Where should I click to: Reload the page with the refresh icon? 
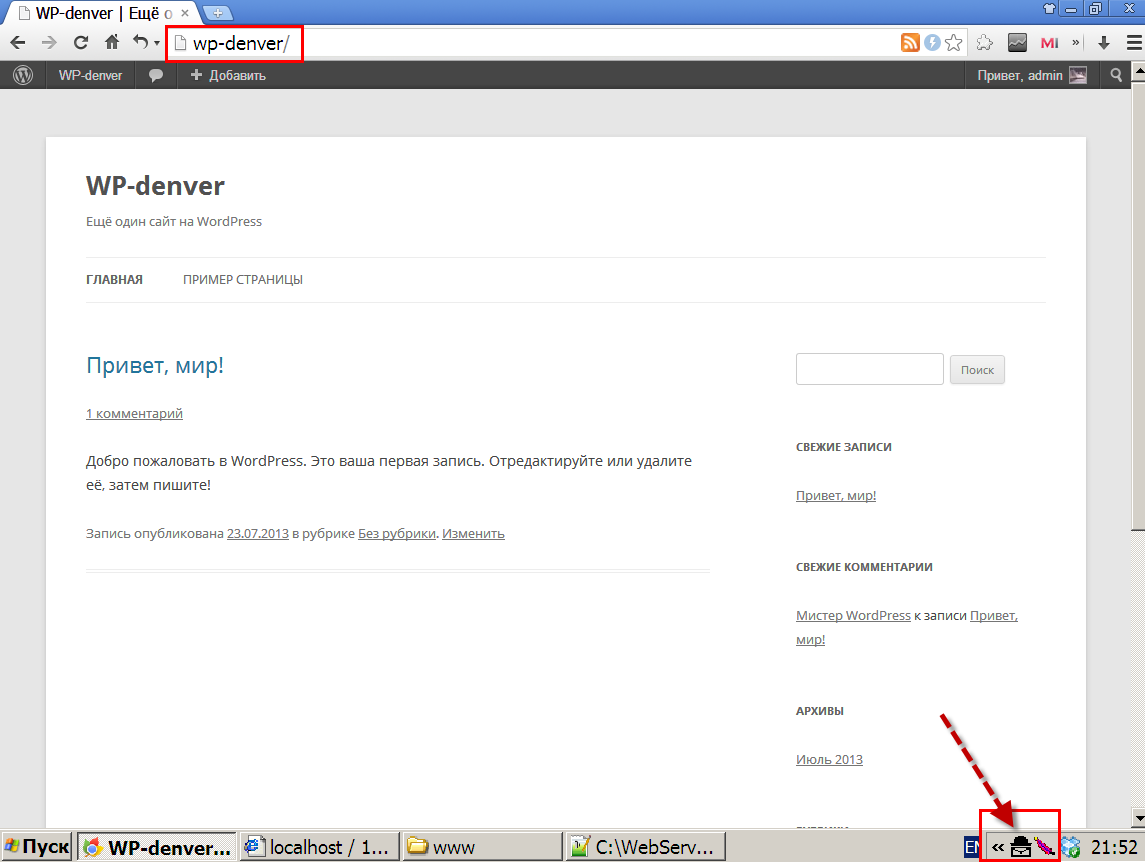pos(80,43)
